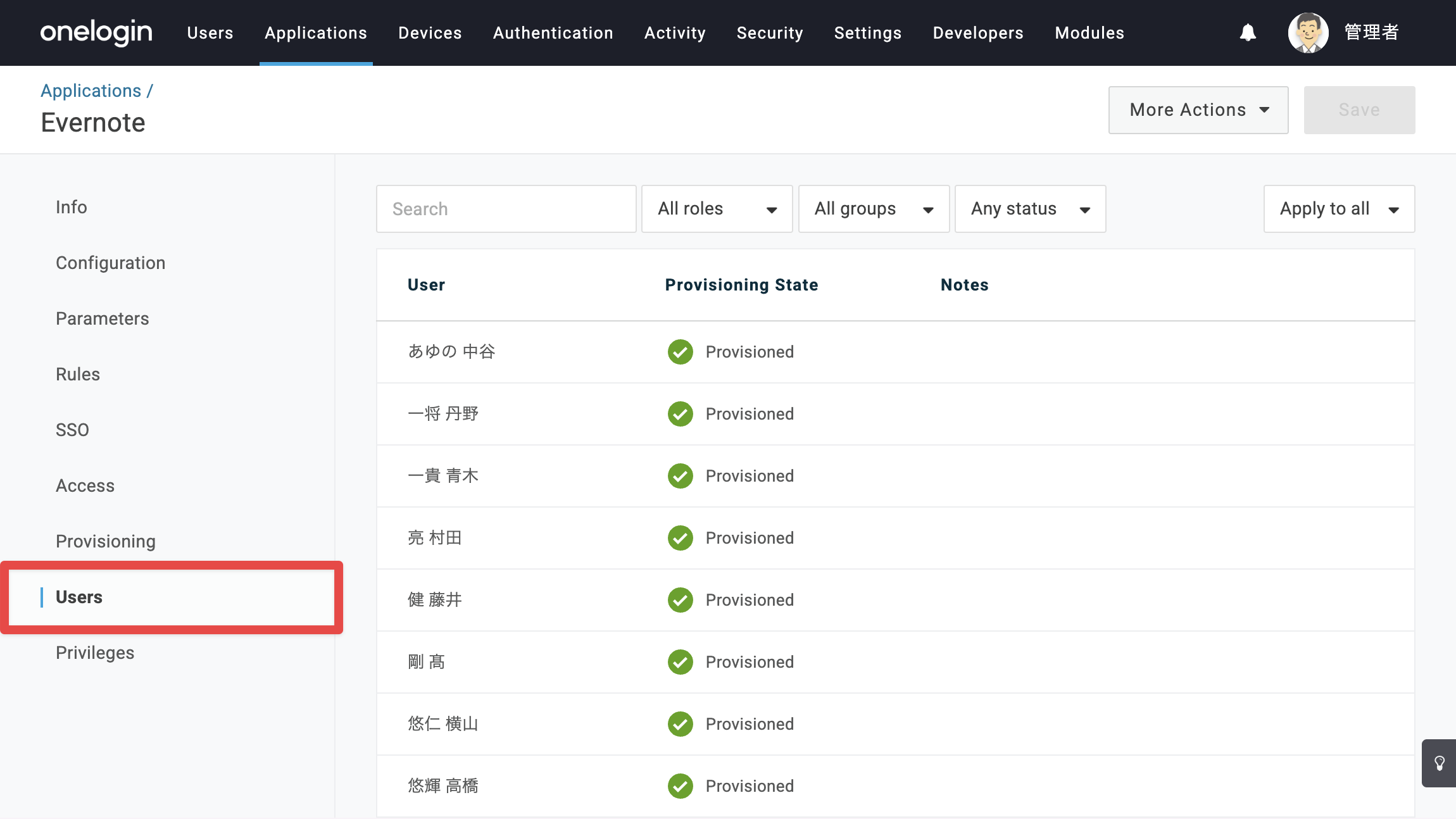Open the Authentication menu
1456x819 pixels.
point(553,33)
